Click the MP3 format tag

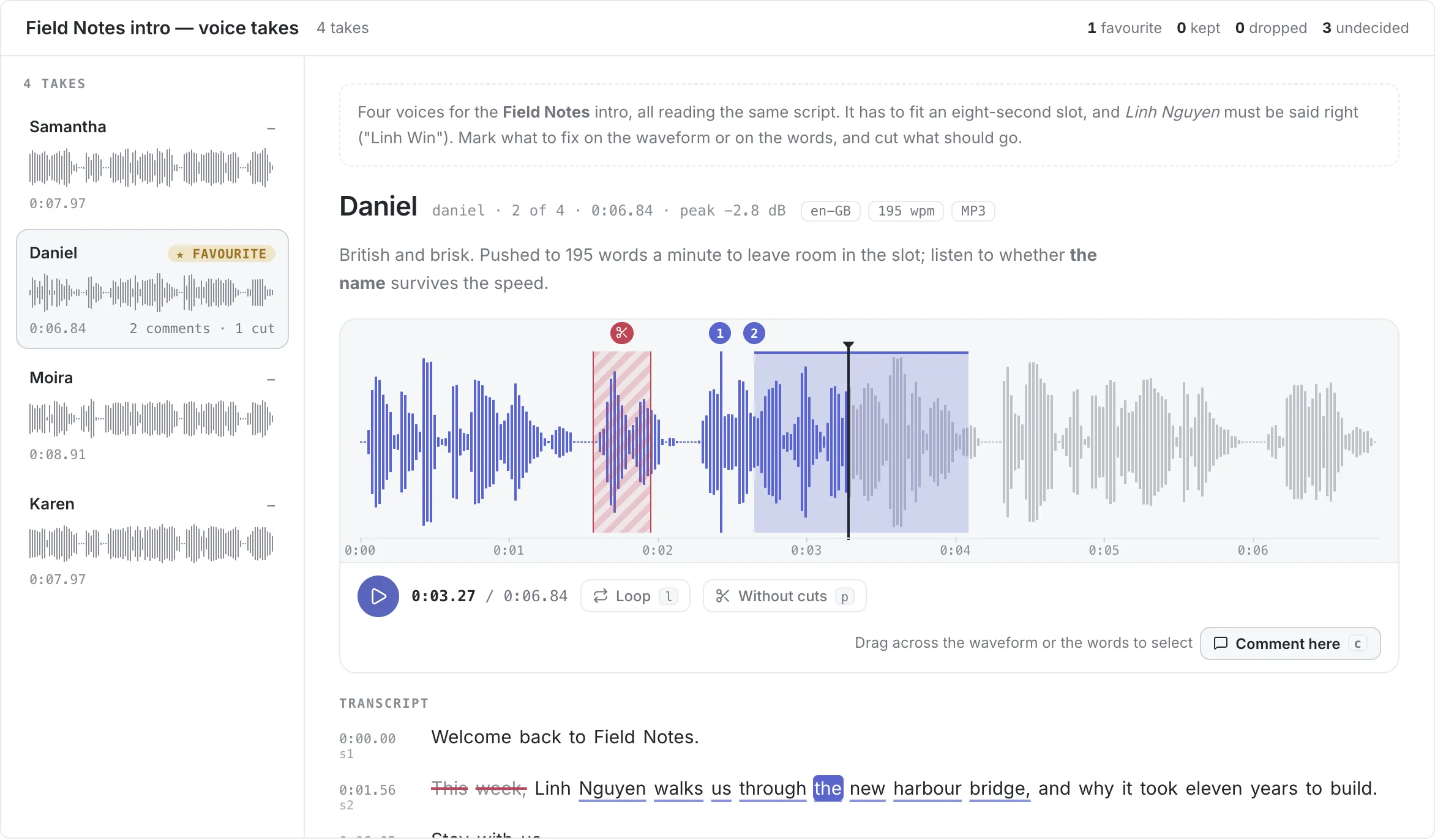973,211
